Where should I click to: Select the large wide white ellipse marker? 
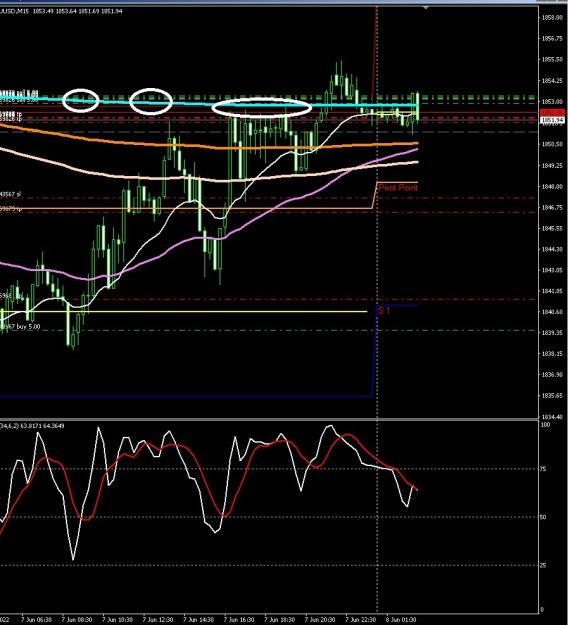(261, 107)
